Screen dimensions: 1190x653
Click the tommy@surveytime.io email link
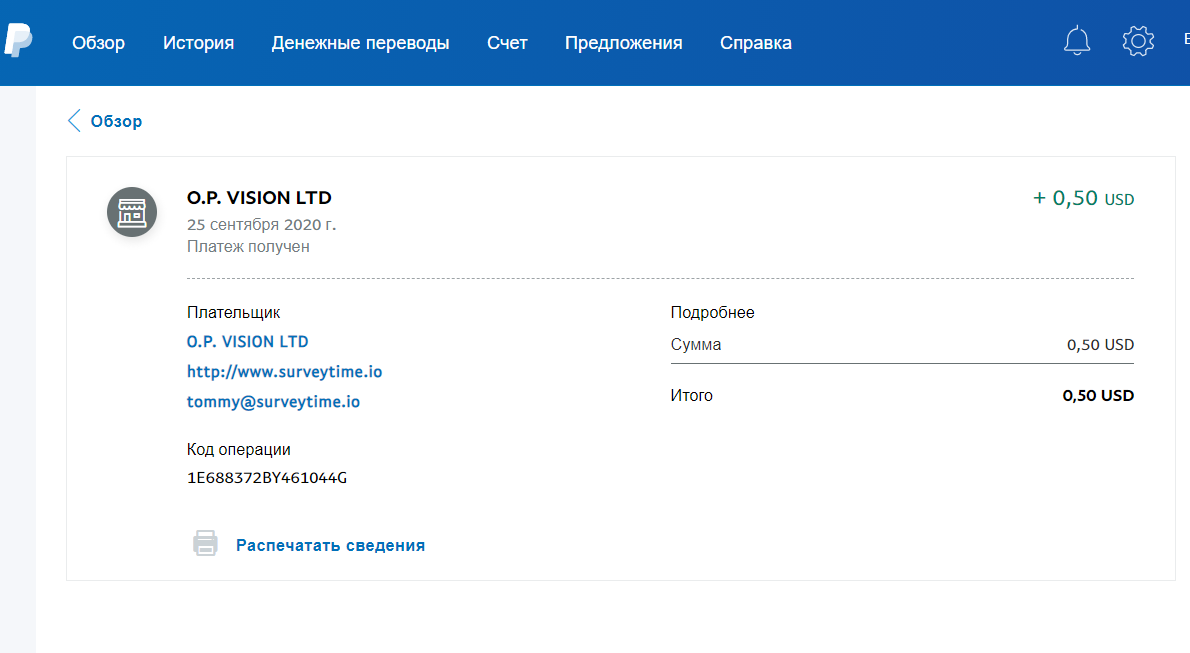(273, 402)
